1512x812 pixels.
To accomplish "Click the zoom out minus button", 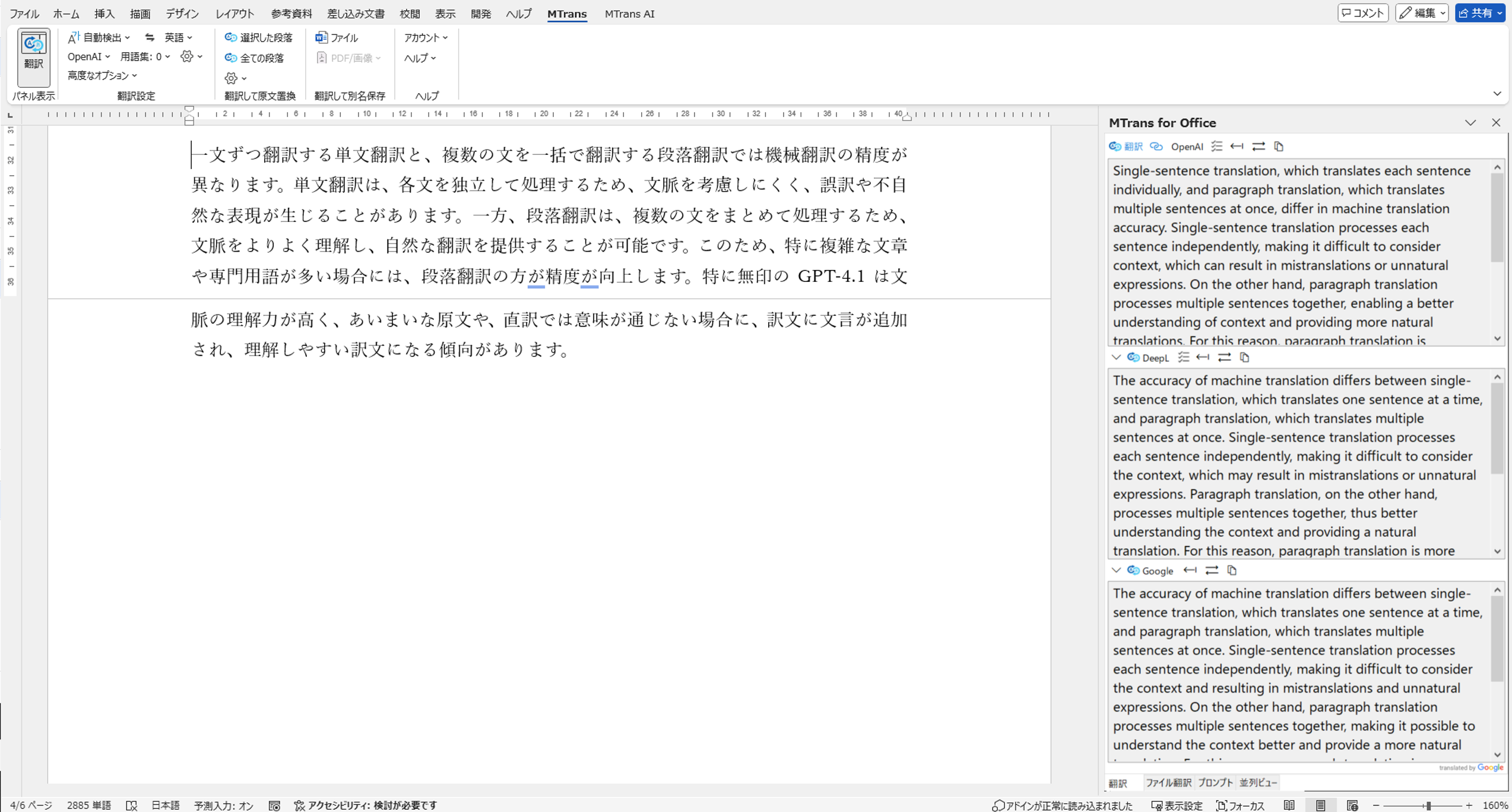I will coord(1376,805).
